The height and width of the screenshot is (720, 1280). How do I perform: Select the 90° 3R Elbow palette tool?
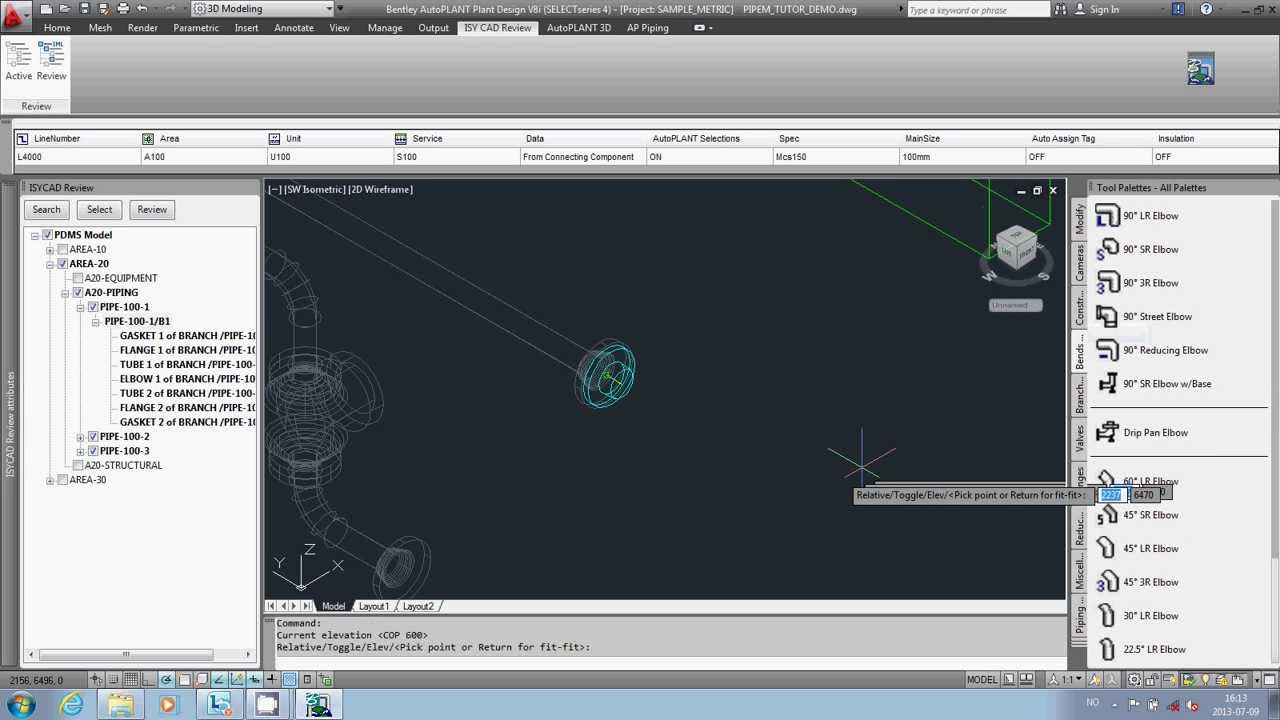point(1138,283)
